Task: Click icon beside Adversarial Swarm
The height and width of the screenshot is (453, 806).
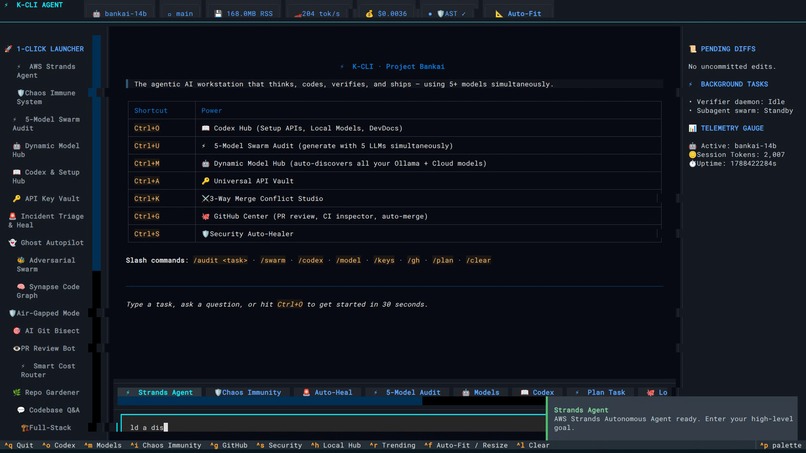Action: tap(21, 261)
